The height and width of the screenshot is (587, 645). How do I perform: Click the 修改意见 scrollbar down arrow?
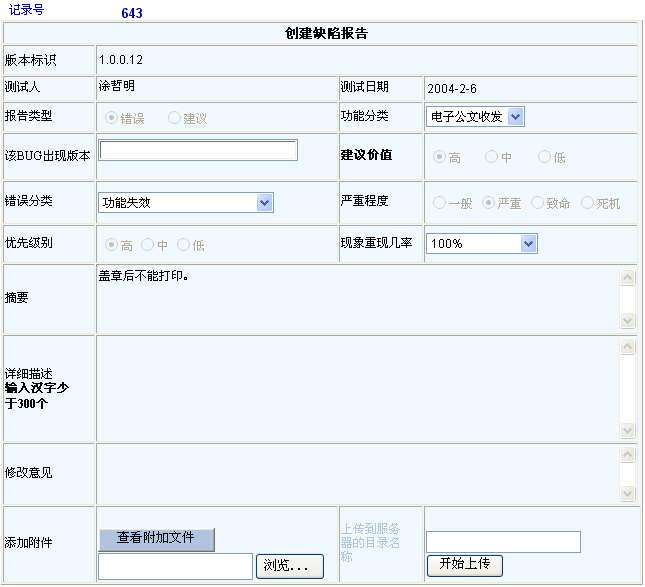point(627,493)
